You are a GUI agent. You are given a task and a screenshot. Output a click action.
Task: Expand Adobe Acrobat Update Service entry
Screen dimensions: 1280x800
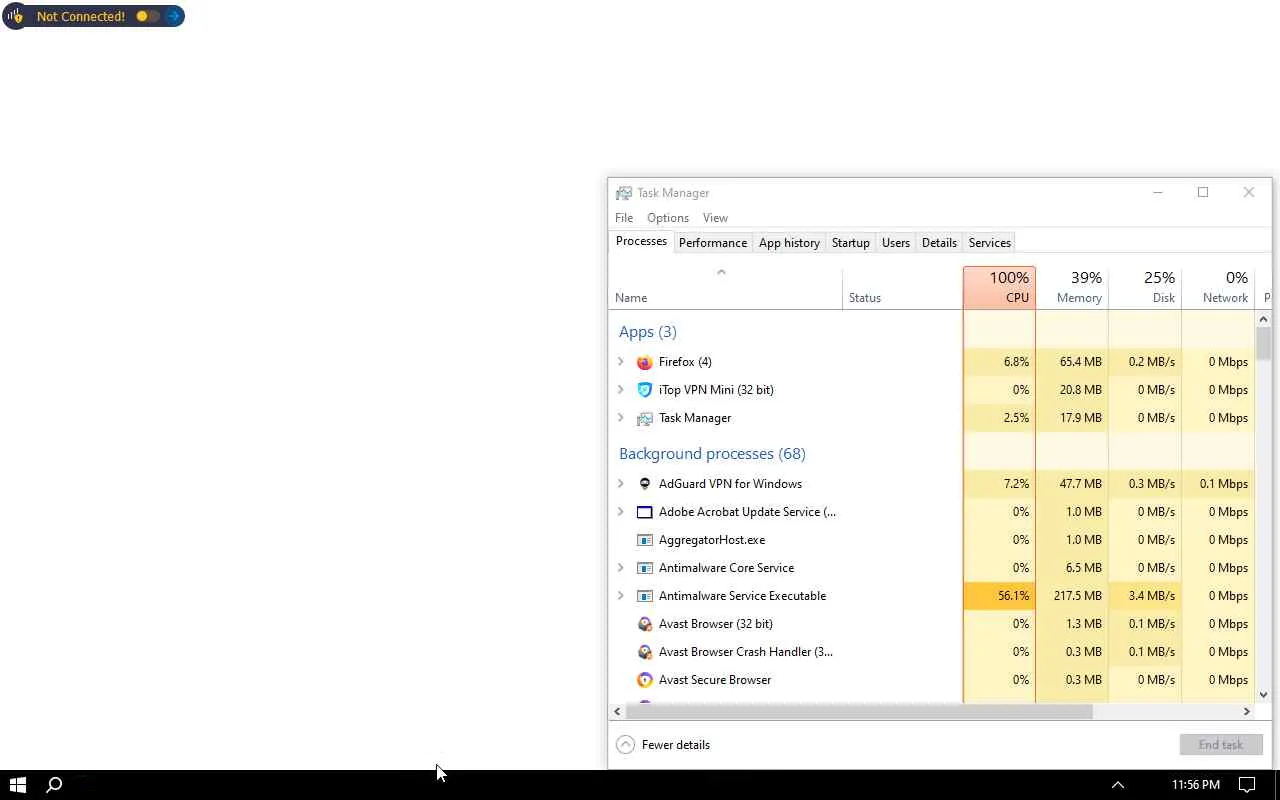click(x=621, y=512)
